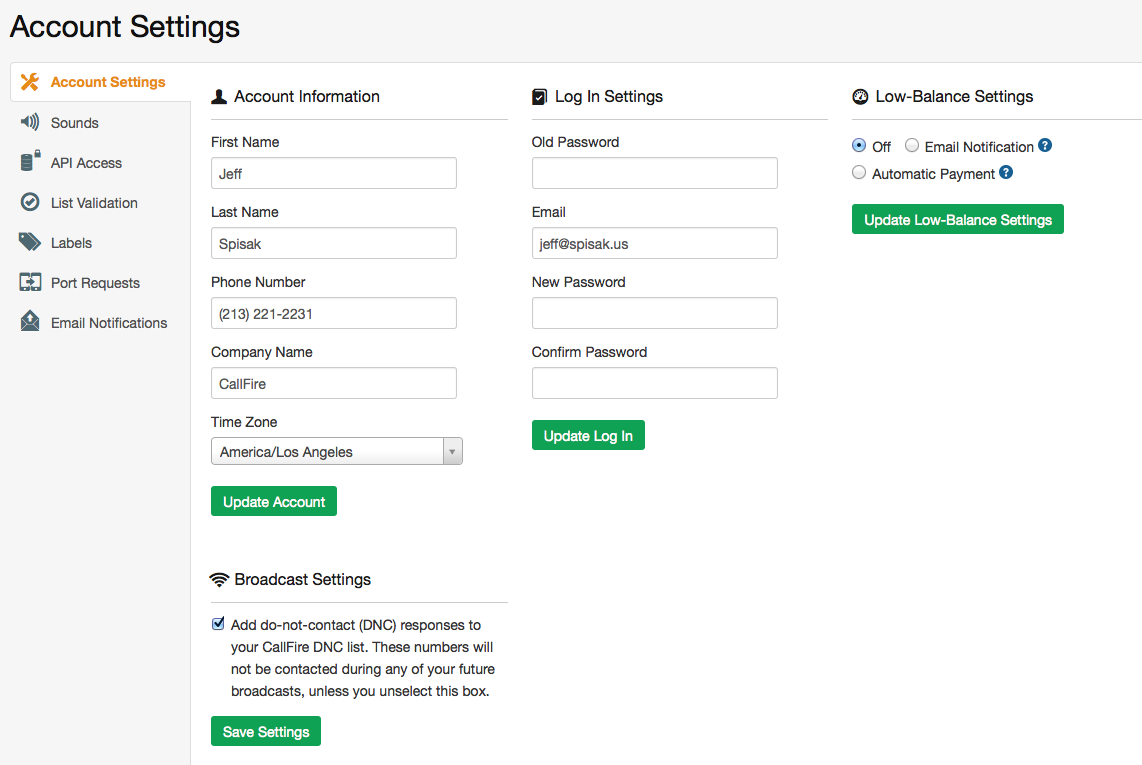Focus the Old Password input field
The width and height of the screenshot is (1142, 765).
pyautogui.click(x=654, y=173)
